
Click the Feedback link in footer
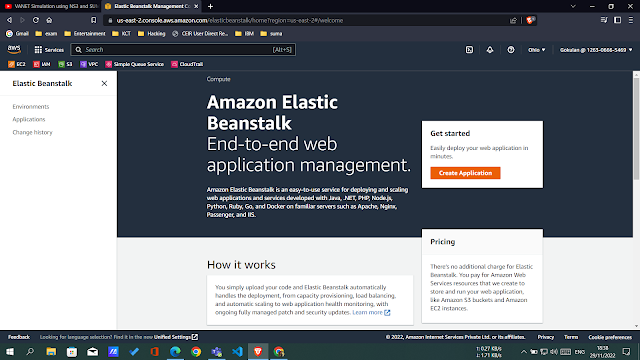point(19,337)
